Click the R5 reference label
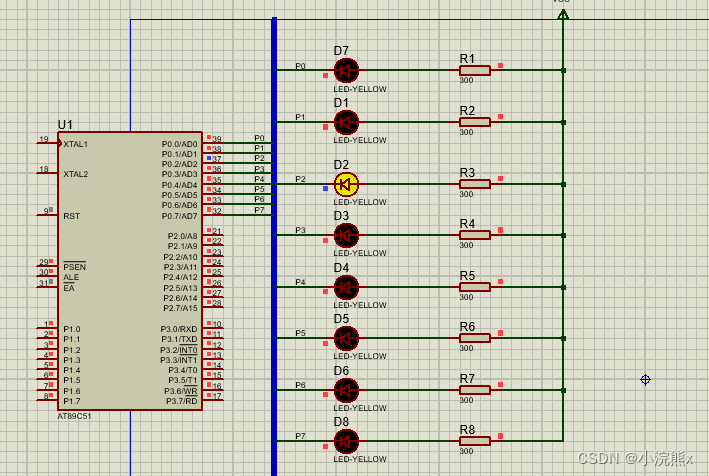 click(468, 275)
